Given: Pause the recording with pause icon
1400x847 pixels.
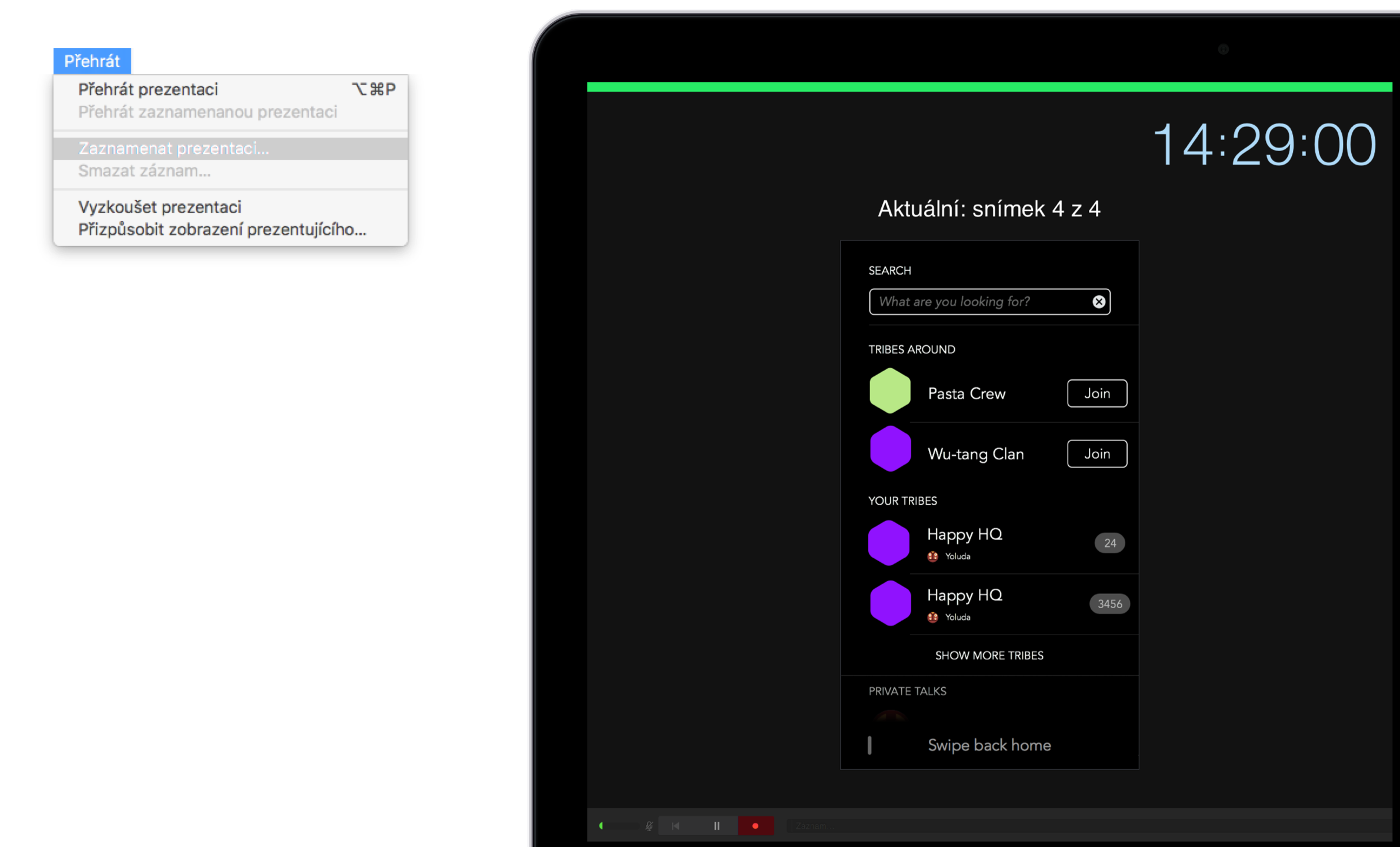Looking at the screenshot, I should point(716,826).
